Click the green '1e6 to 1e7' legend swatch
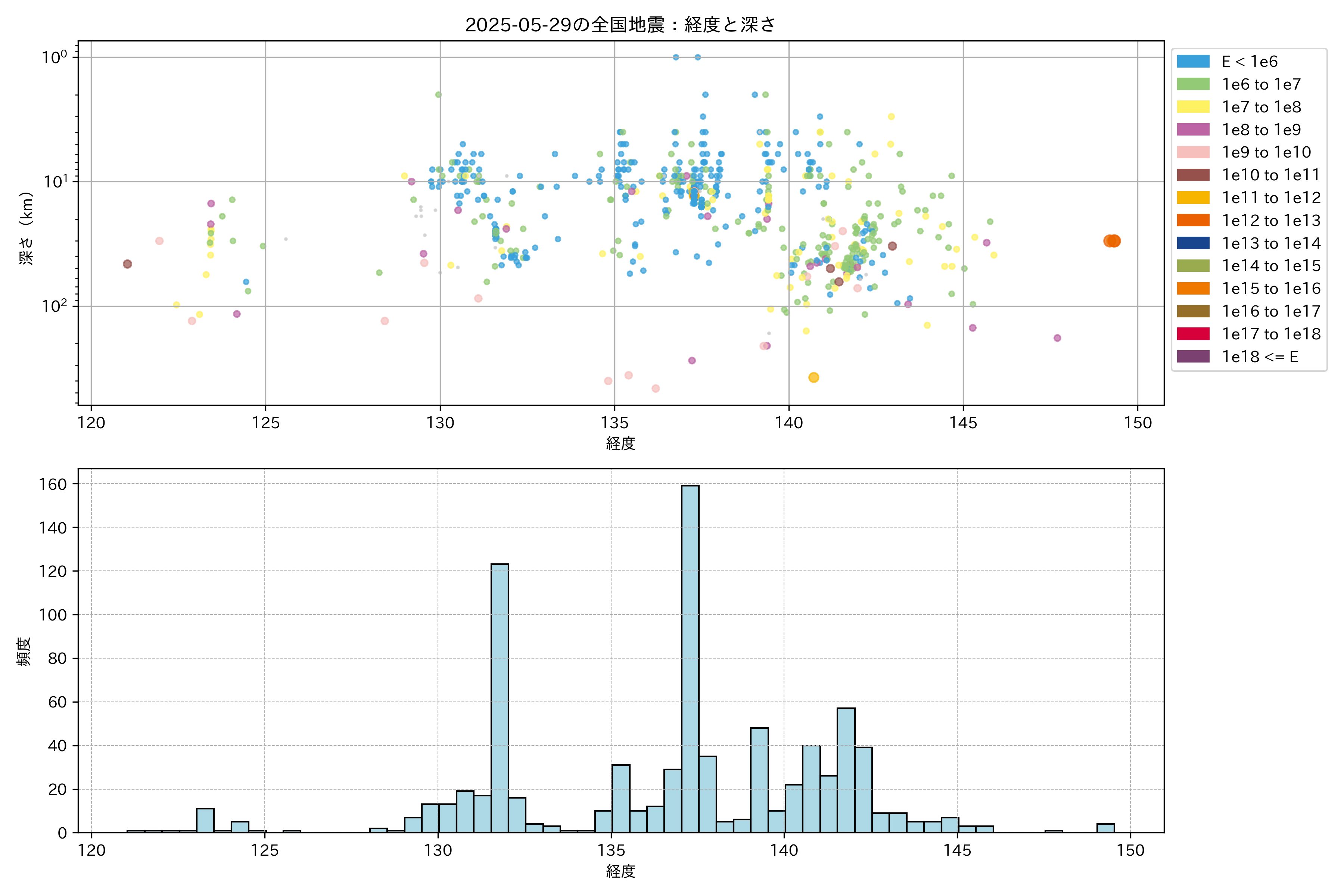 click(x=1192, y=84)
